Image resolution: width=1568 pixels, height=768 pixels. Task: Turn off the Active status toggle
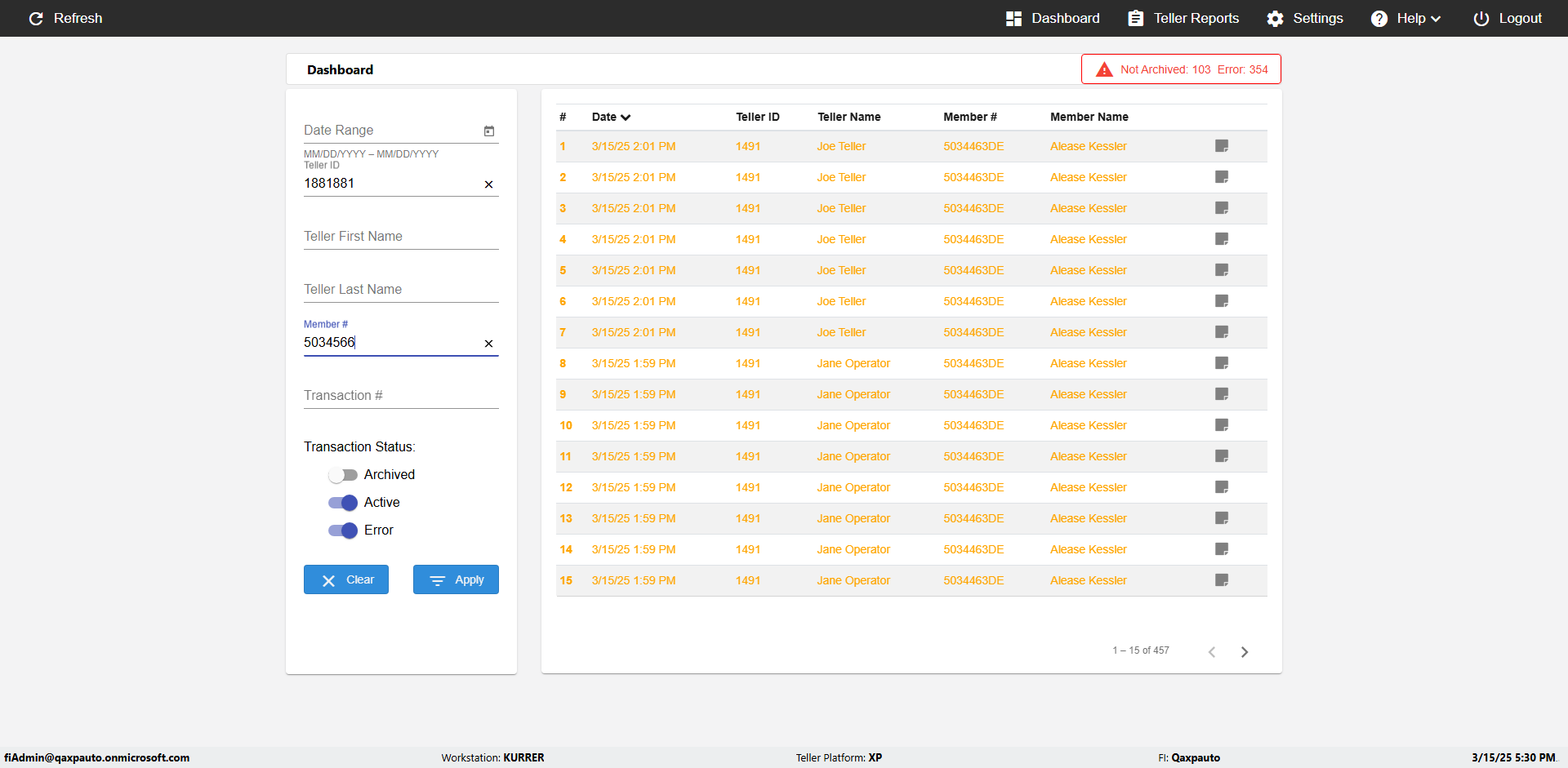click(x=343, y=503)
